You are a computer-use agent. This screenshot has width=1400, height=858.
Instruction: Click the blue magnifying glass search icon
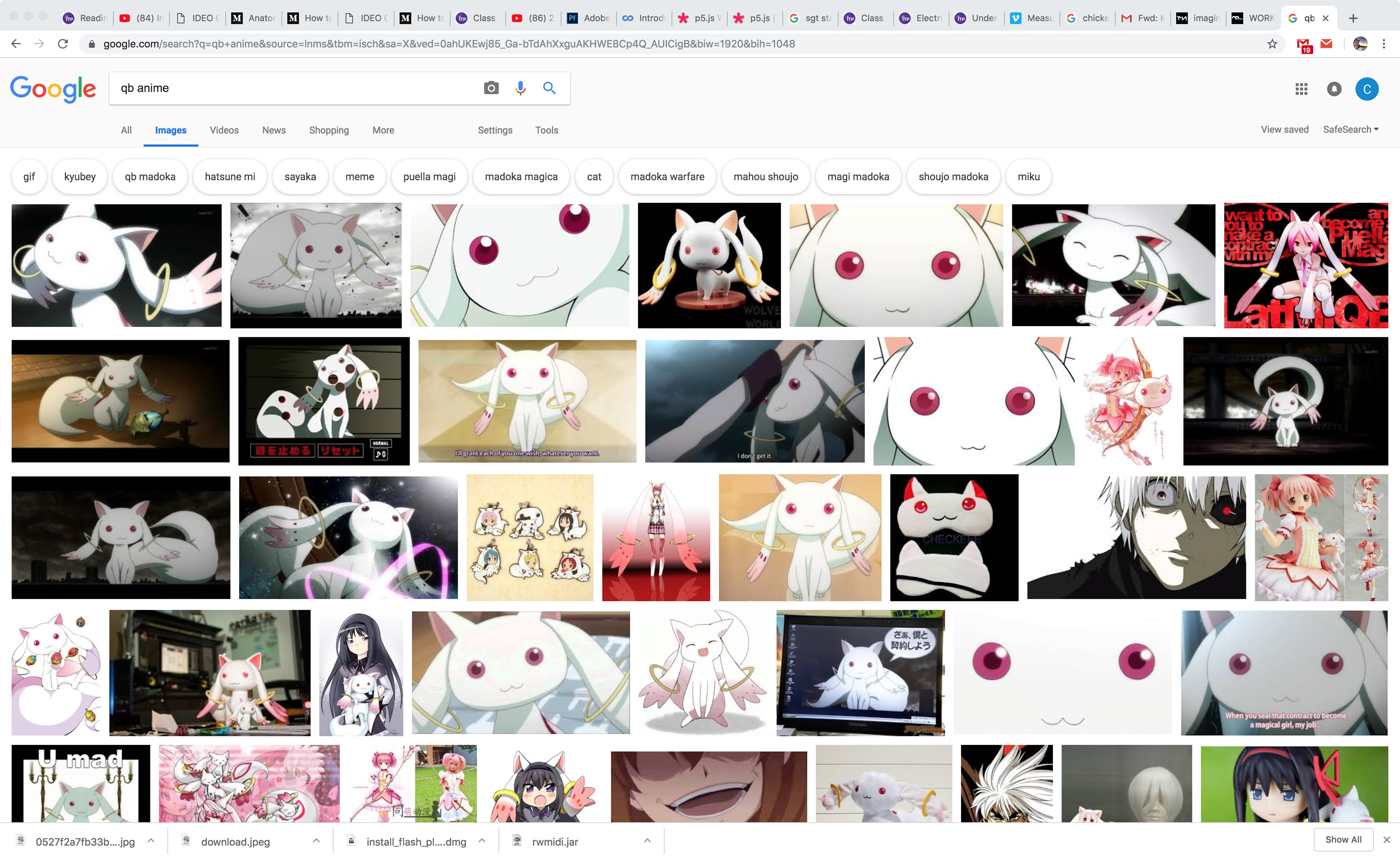pyautogui.click(x=549, y=88)
